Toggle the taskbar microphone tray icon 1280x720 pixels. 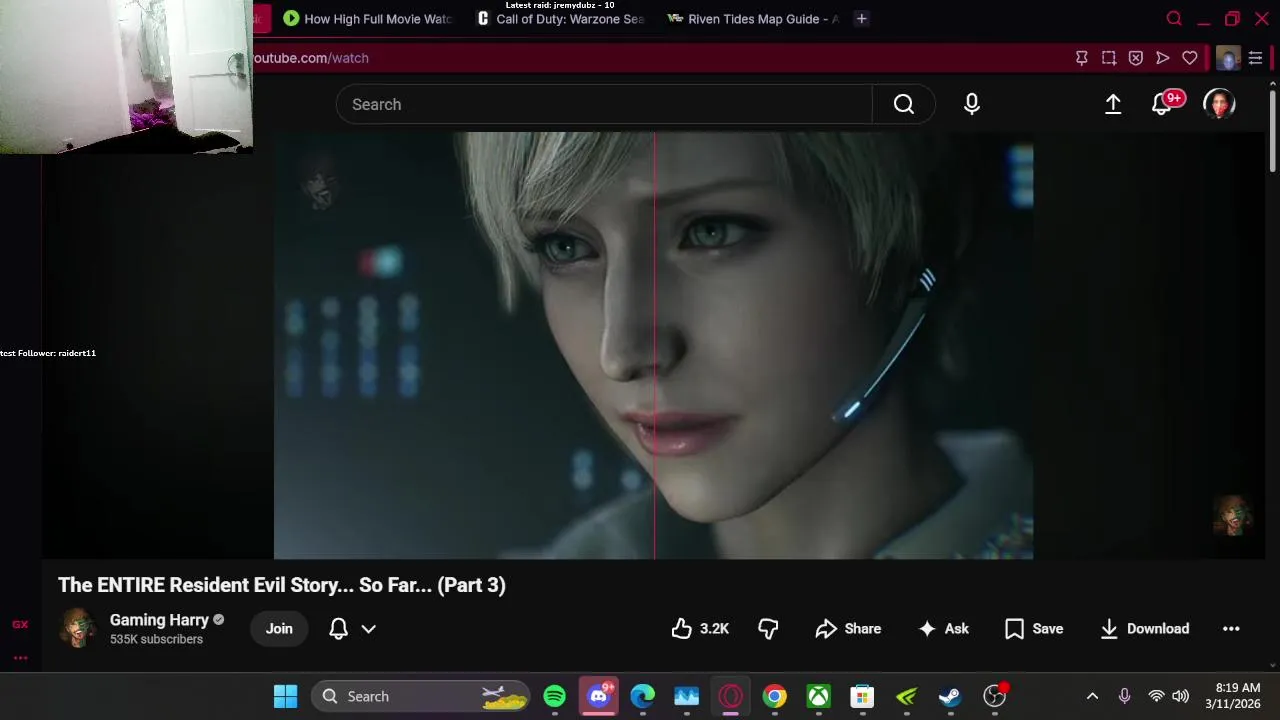(1124, 696)
